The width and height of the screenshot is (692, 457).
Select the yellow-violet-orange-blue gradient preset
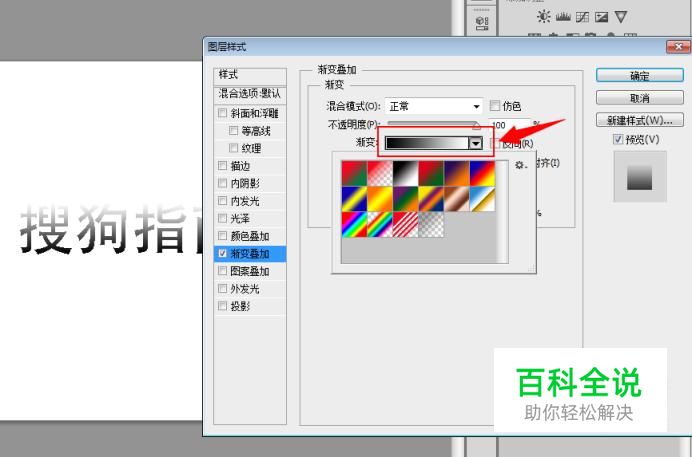(x=431, y=199)
